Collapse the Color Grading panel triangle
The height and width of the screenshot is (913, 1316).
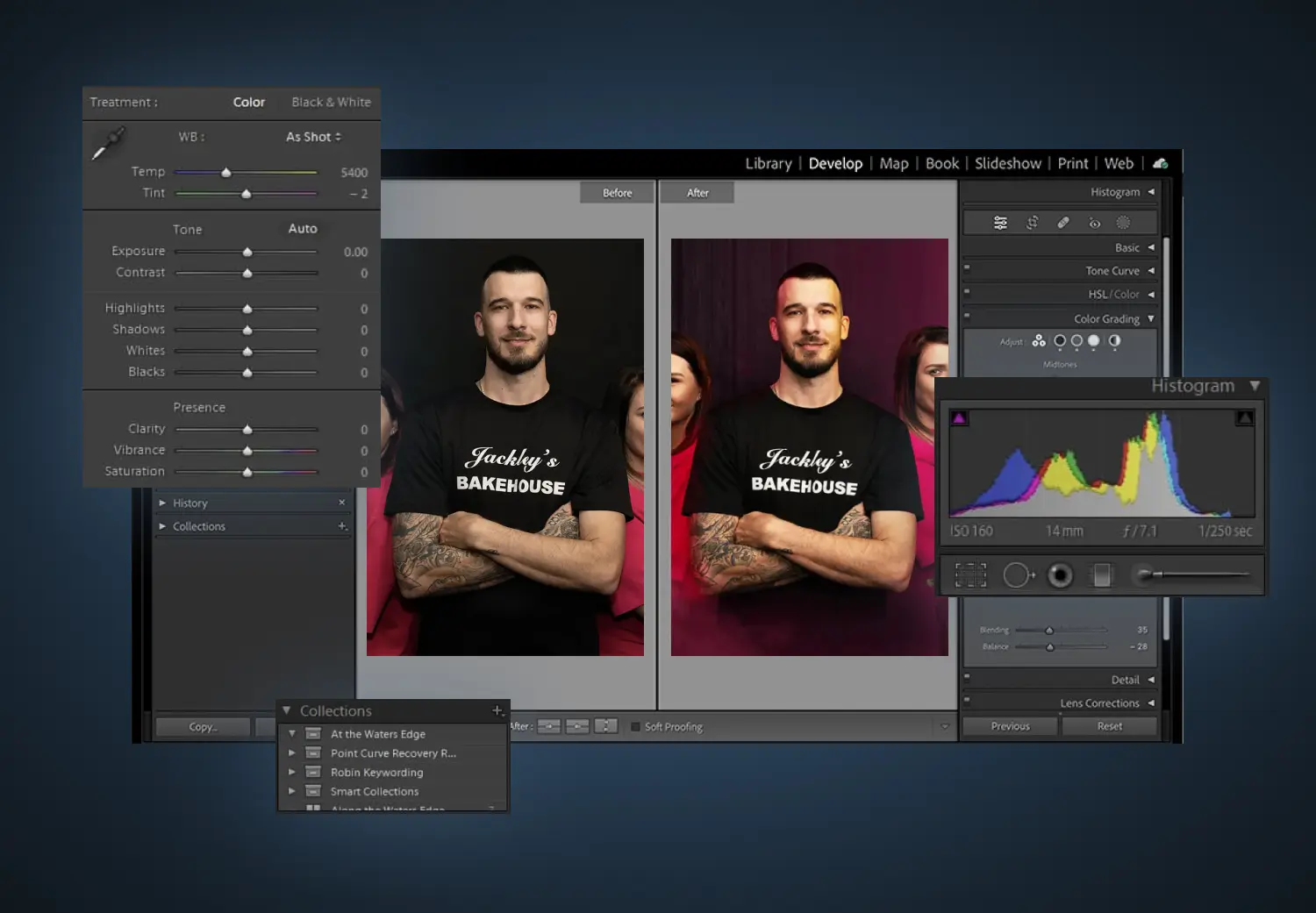[x=1151, y=318]
